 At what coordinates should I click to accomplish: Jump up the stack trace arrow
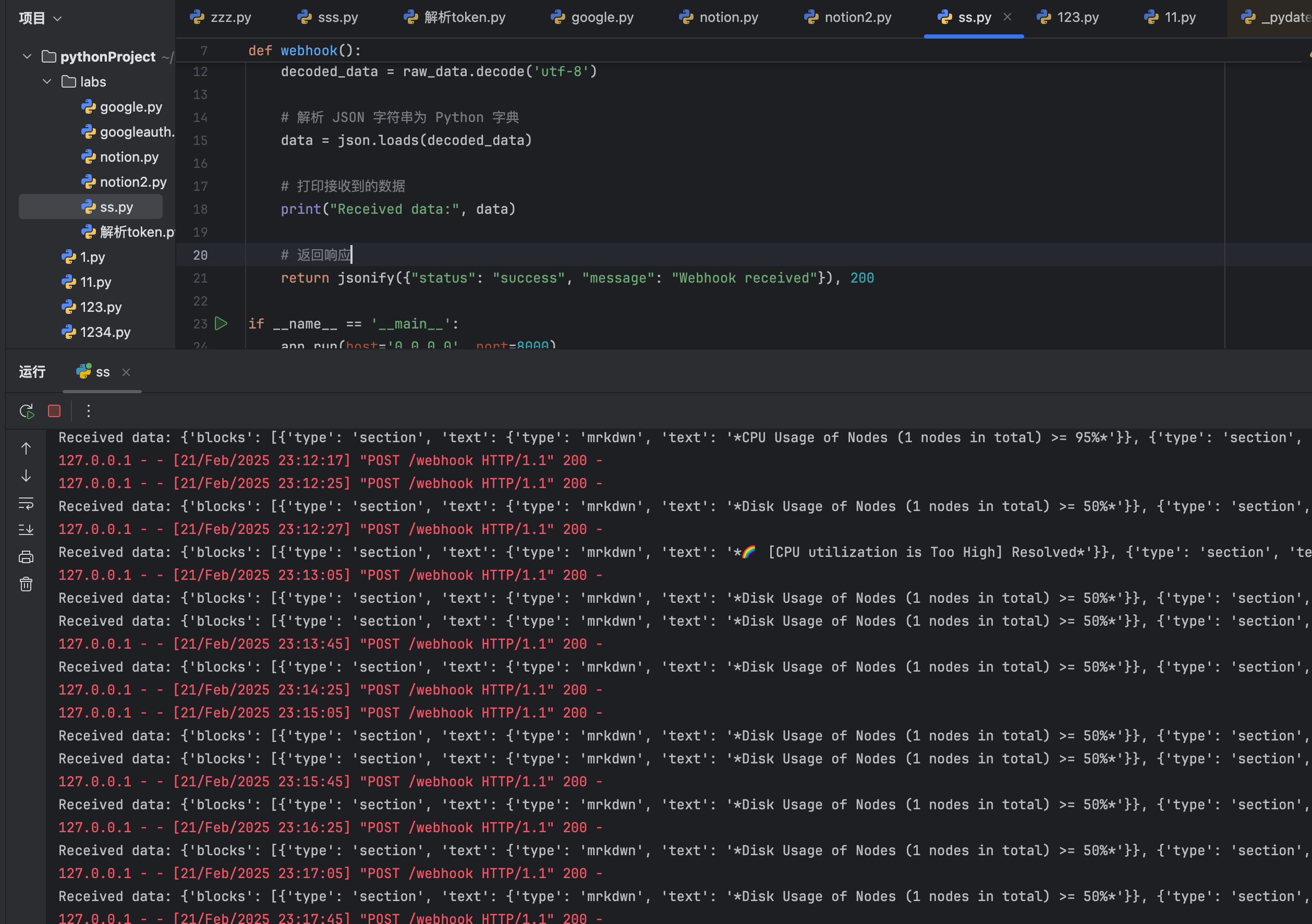click(x=26, y=448)
